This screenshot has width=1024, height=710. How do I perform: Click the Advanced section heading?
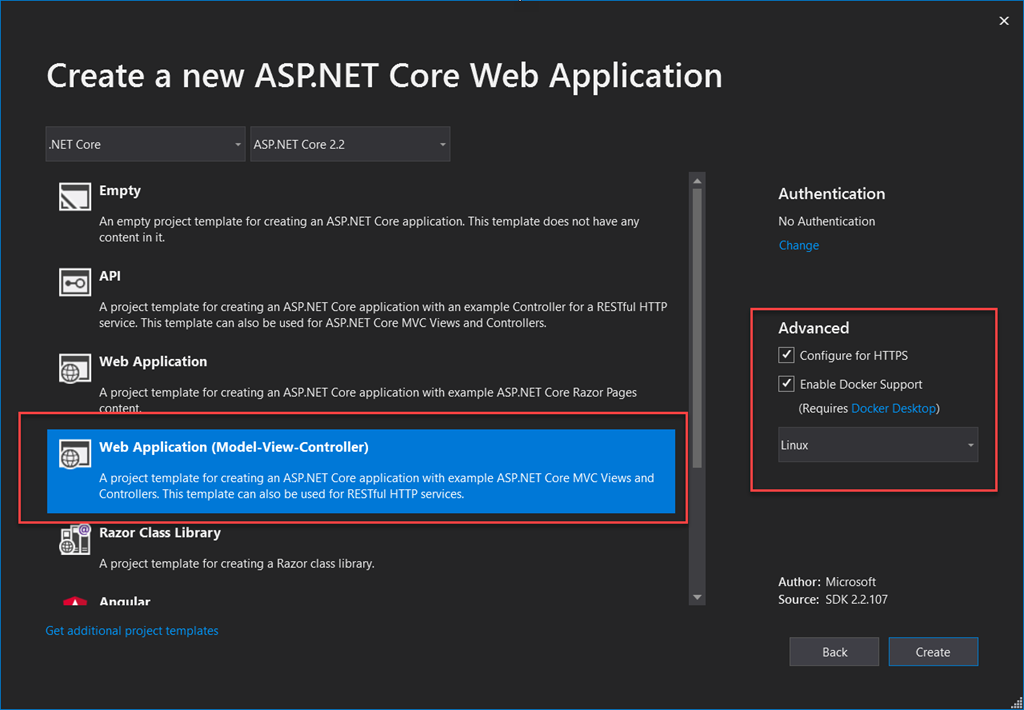click(814, 328)
